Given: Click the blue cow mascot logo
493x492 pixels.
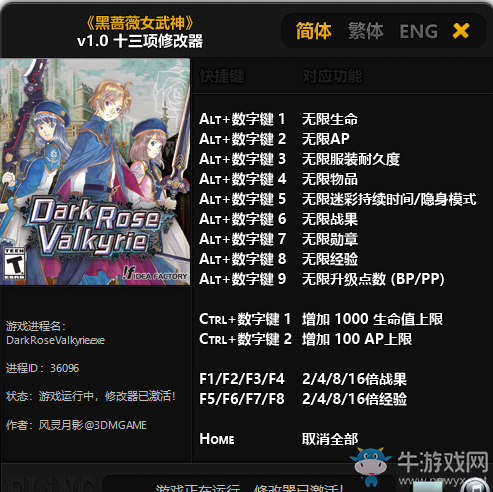Looking at the screenshot, I should point(371,465).
